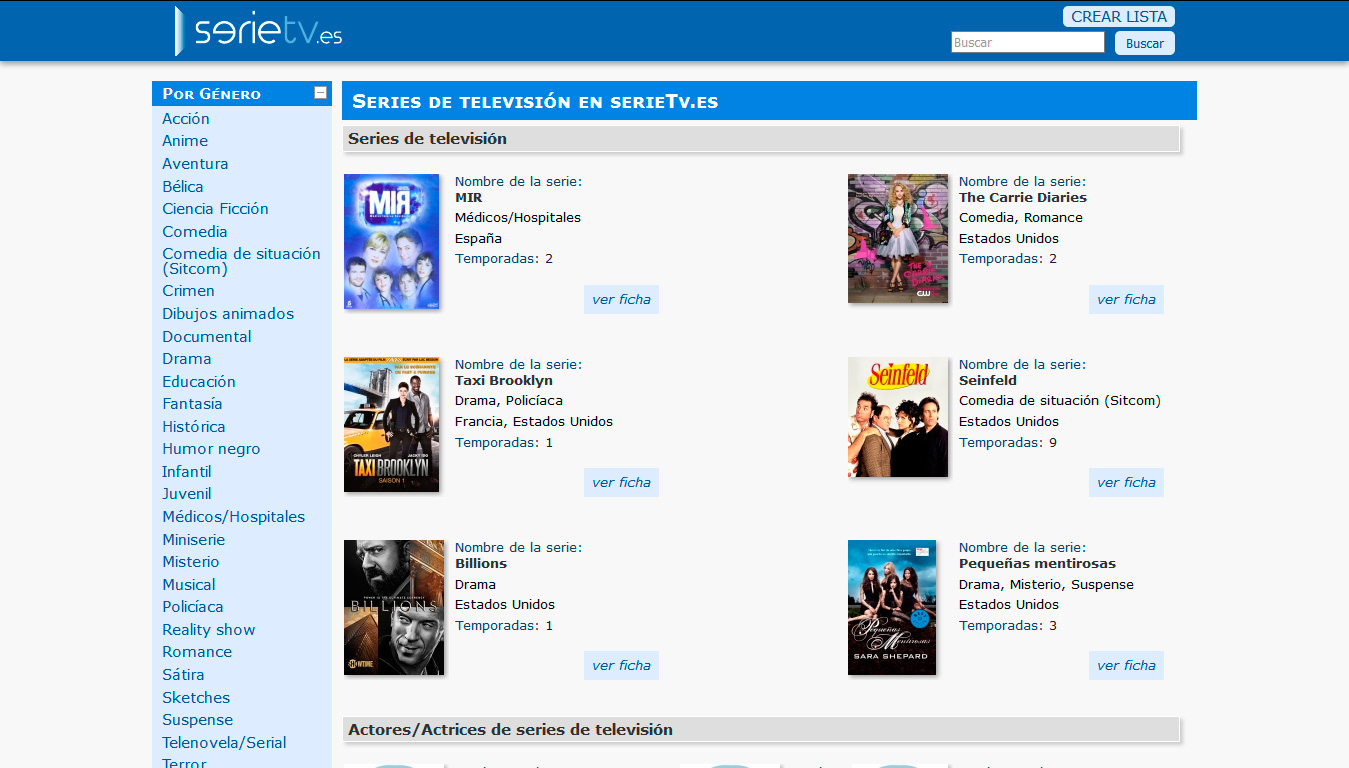Select the Sketches genre
Viewport: 1349px width, 768px height.
196,698
